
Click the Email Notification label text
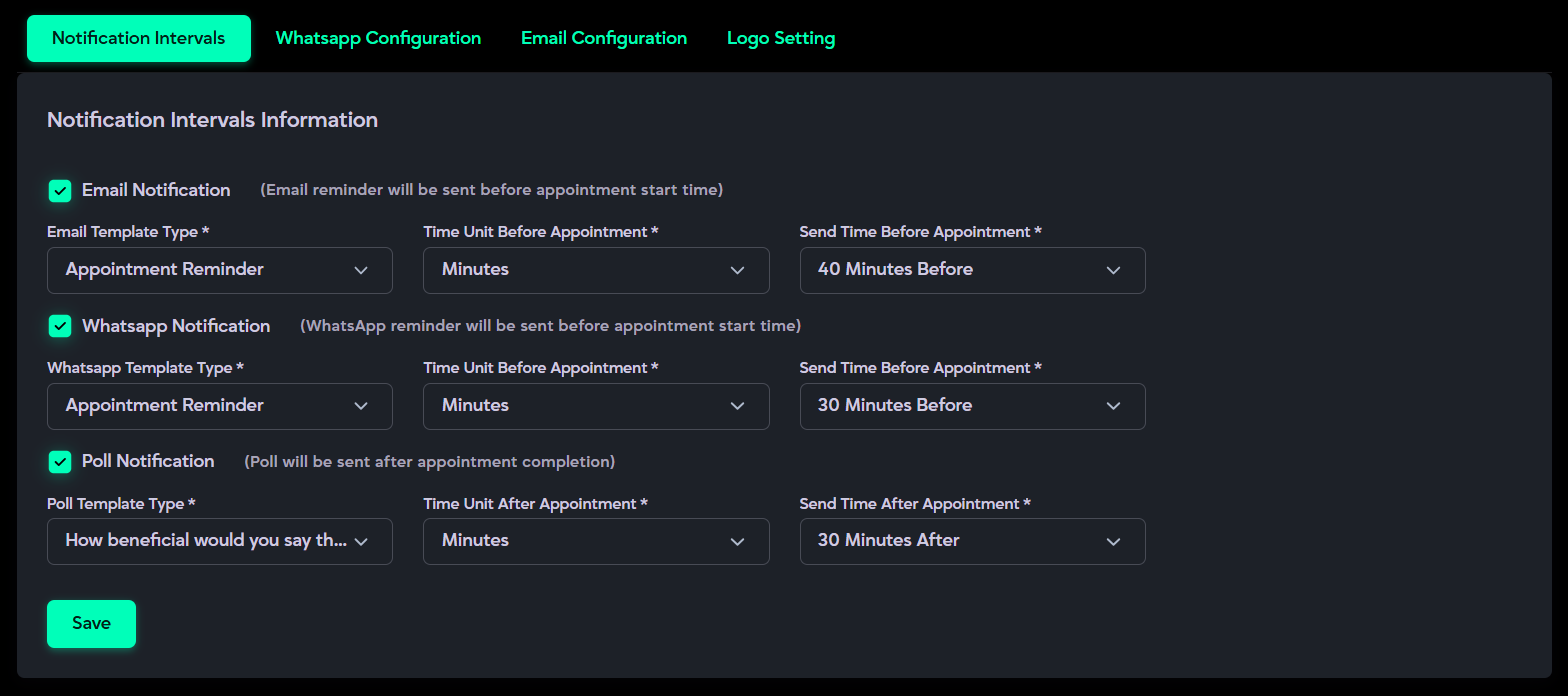[x=156, y=190]
